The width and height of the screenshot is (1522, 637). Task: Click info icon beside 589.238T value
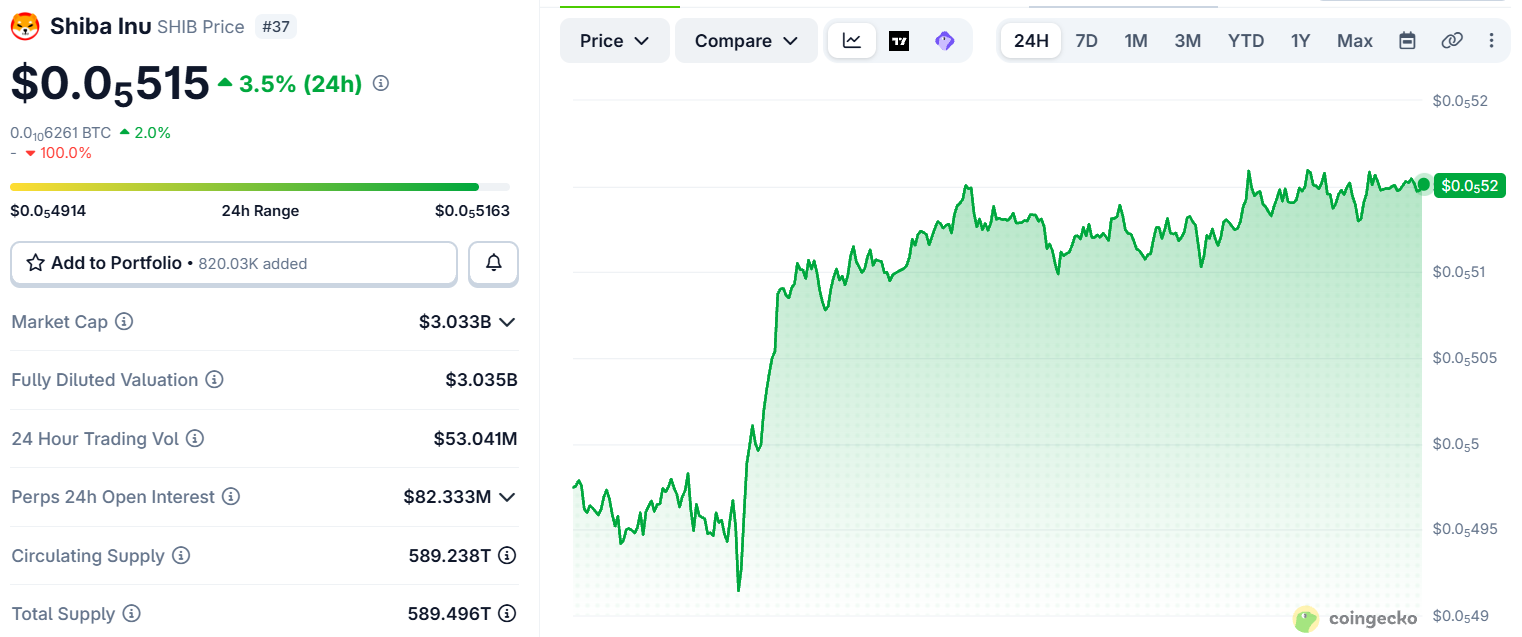point(507,556)
